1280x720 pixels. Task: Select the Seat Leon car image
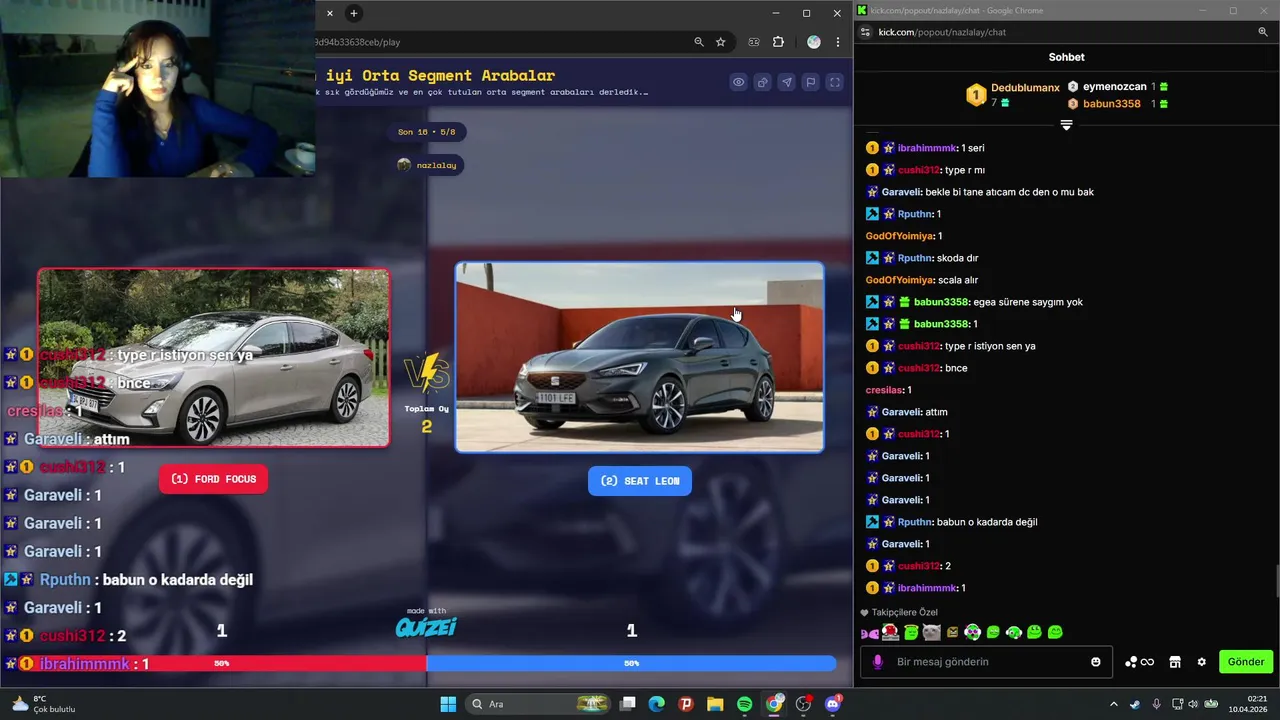(640, 358)
